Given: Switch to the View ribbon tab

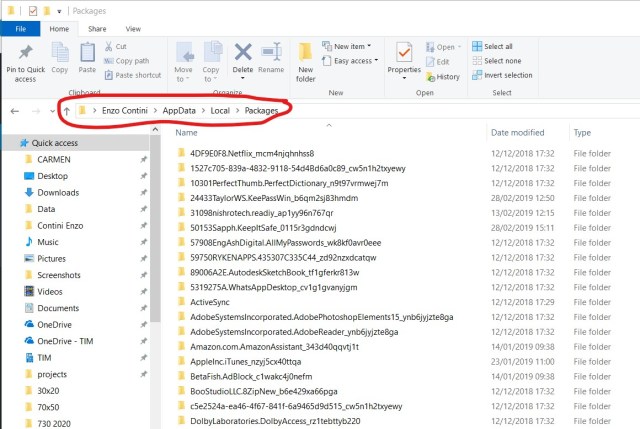Looking at the screenshot, I should (133, 29).
